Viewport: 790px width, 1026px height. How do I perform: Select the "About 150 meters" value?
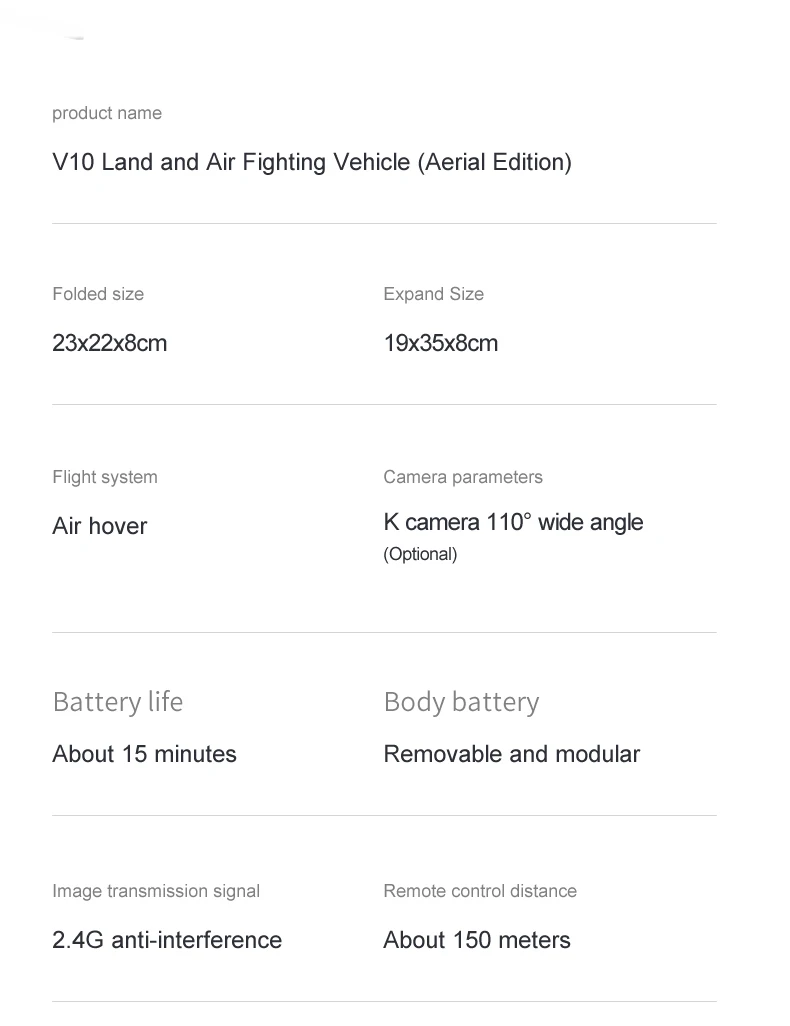[477, 940]
